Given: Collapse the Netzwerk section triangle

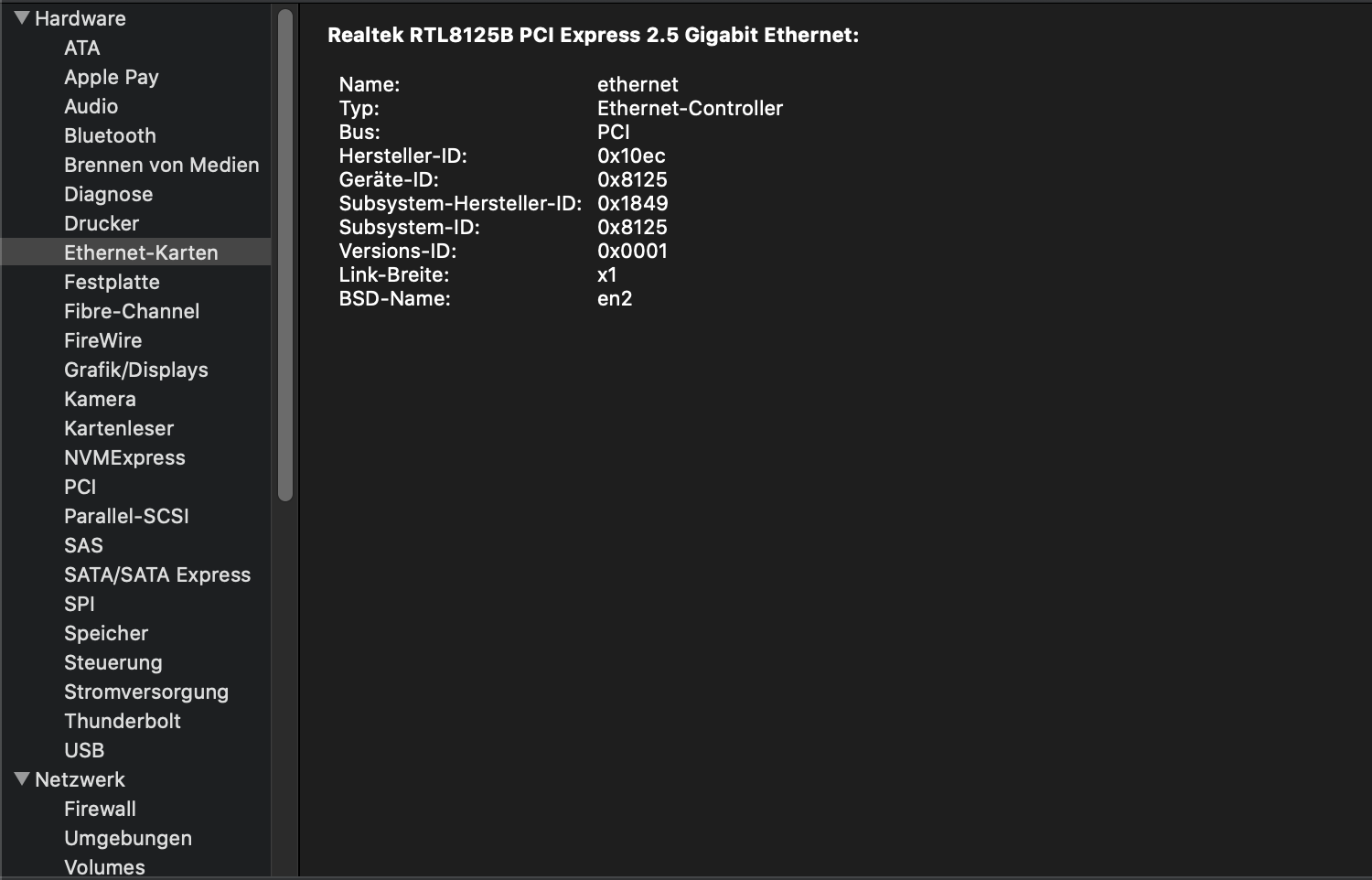Looking at the screenshot, I should pos(22,779).
